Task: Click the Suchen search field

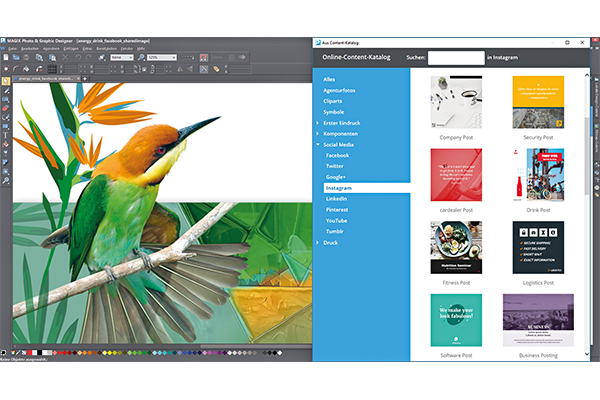Action: click(455, 59)
